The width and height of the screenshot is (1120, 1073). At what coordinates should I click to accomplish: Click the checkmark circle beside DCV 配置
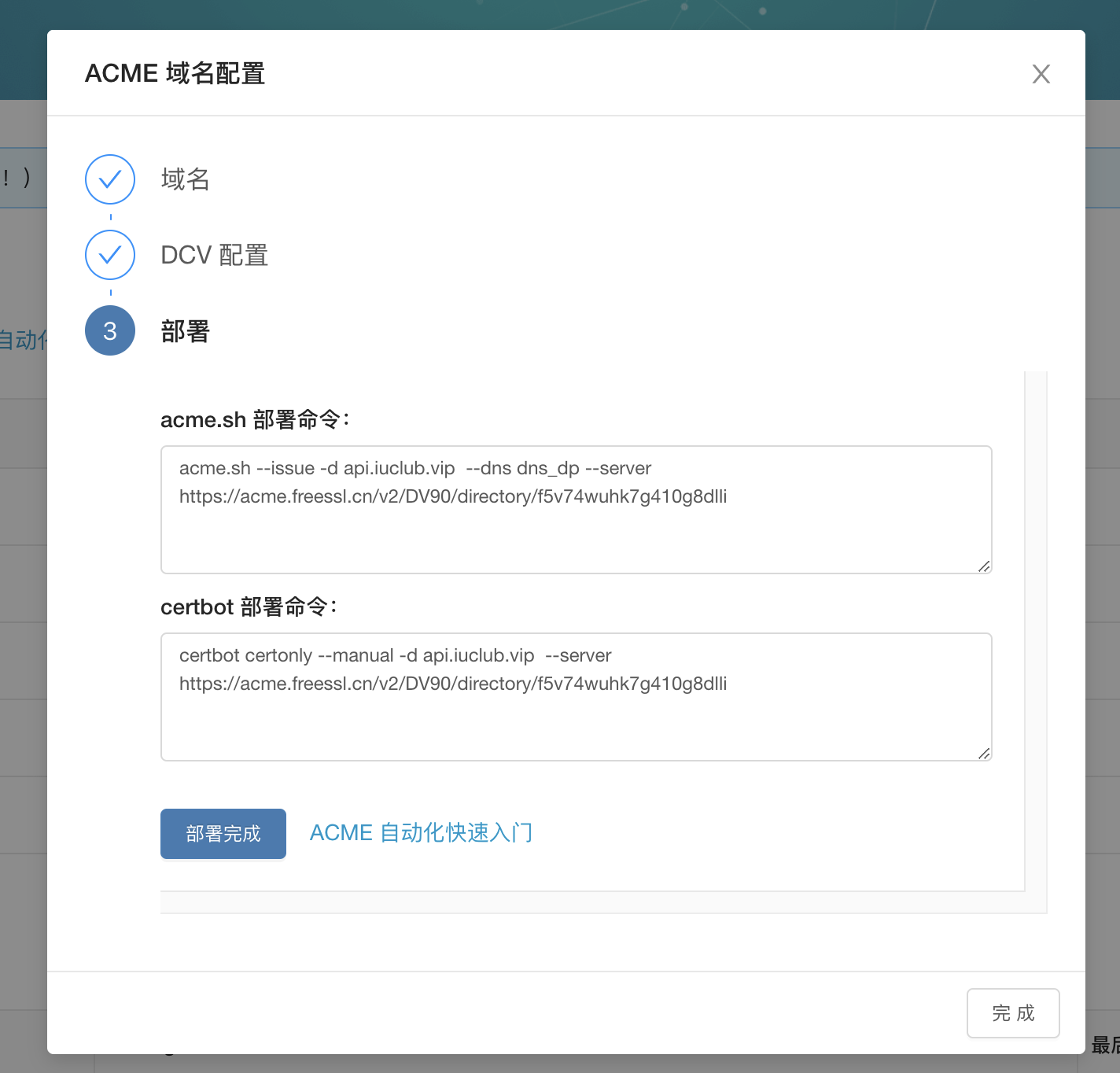pyautogui.click(x=110, y=255)
